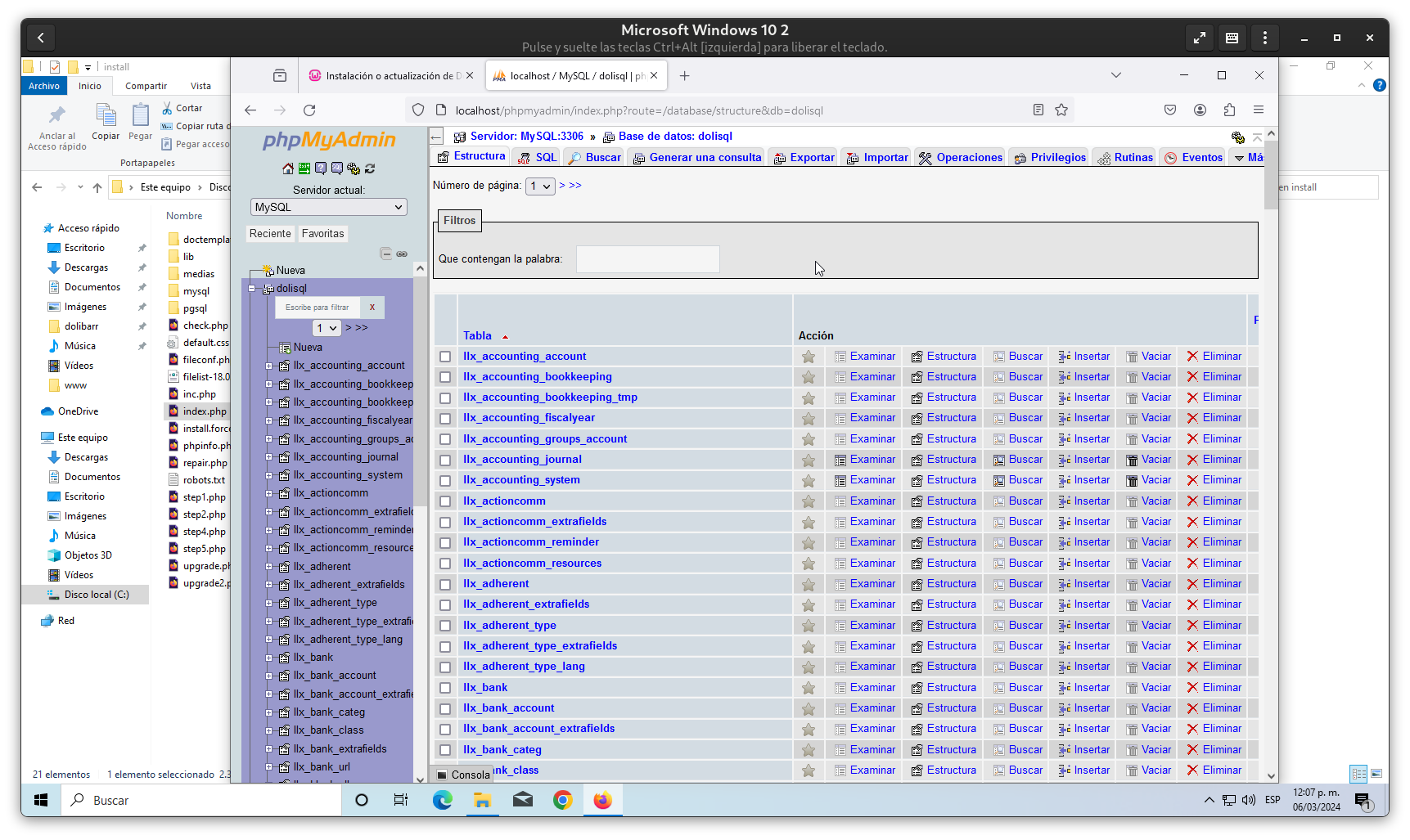Collapse the dolisql database tree node
The width and height of the screenshot is (1410, 840).
[253, 289]
